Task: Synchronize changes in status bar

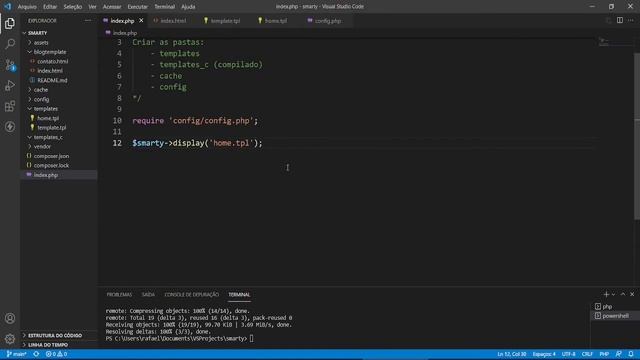Action: [x=36, y=354]
